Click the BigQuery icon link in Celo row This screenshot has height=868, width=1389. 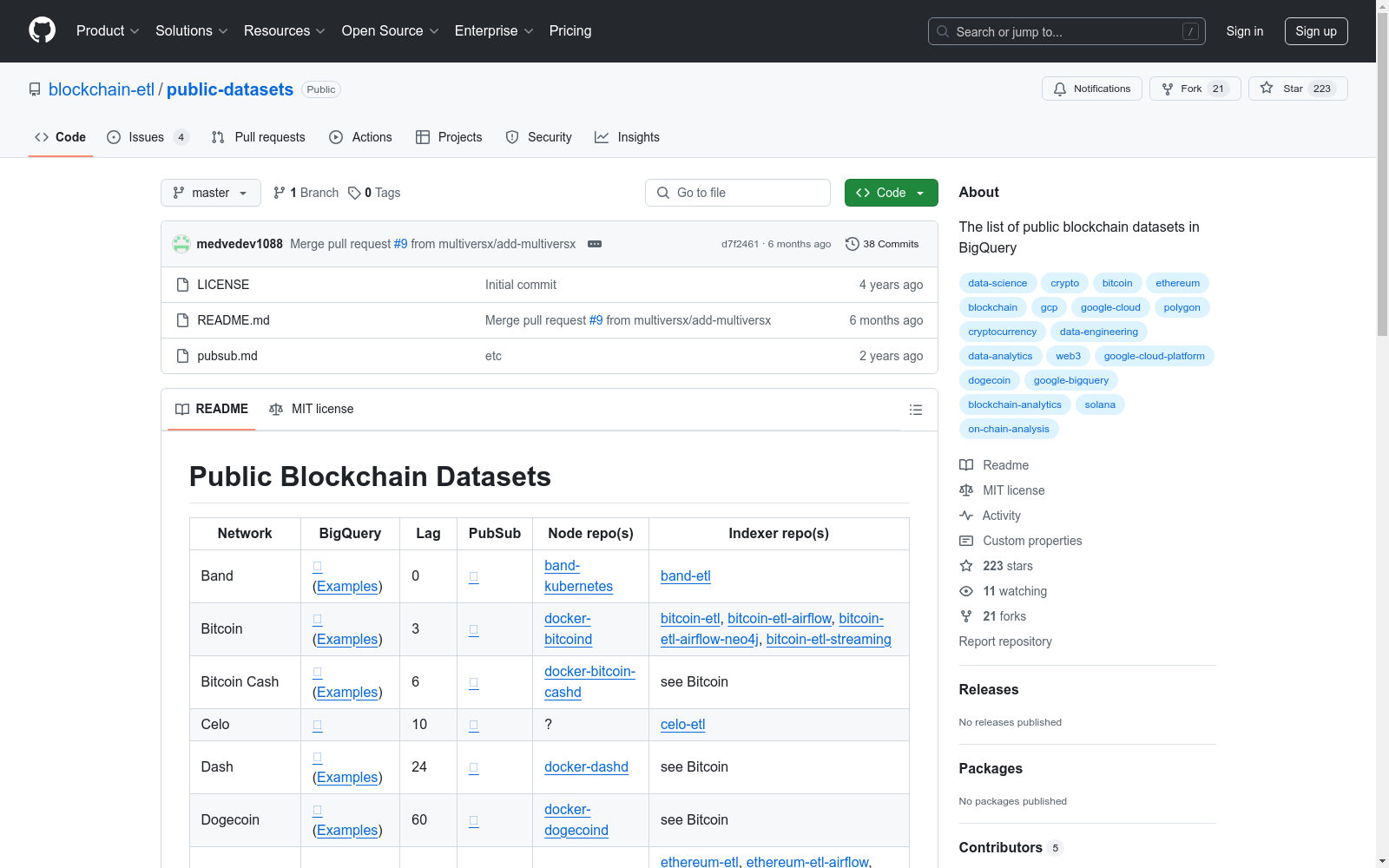(318, 725)
